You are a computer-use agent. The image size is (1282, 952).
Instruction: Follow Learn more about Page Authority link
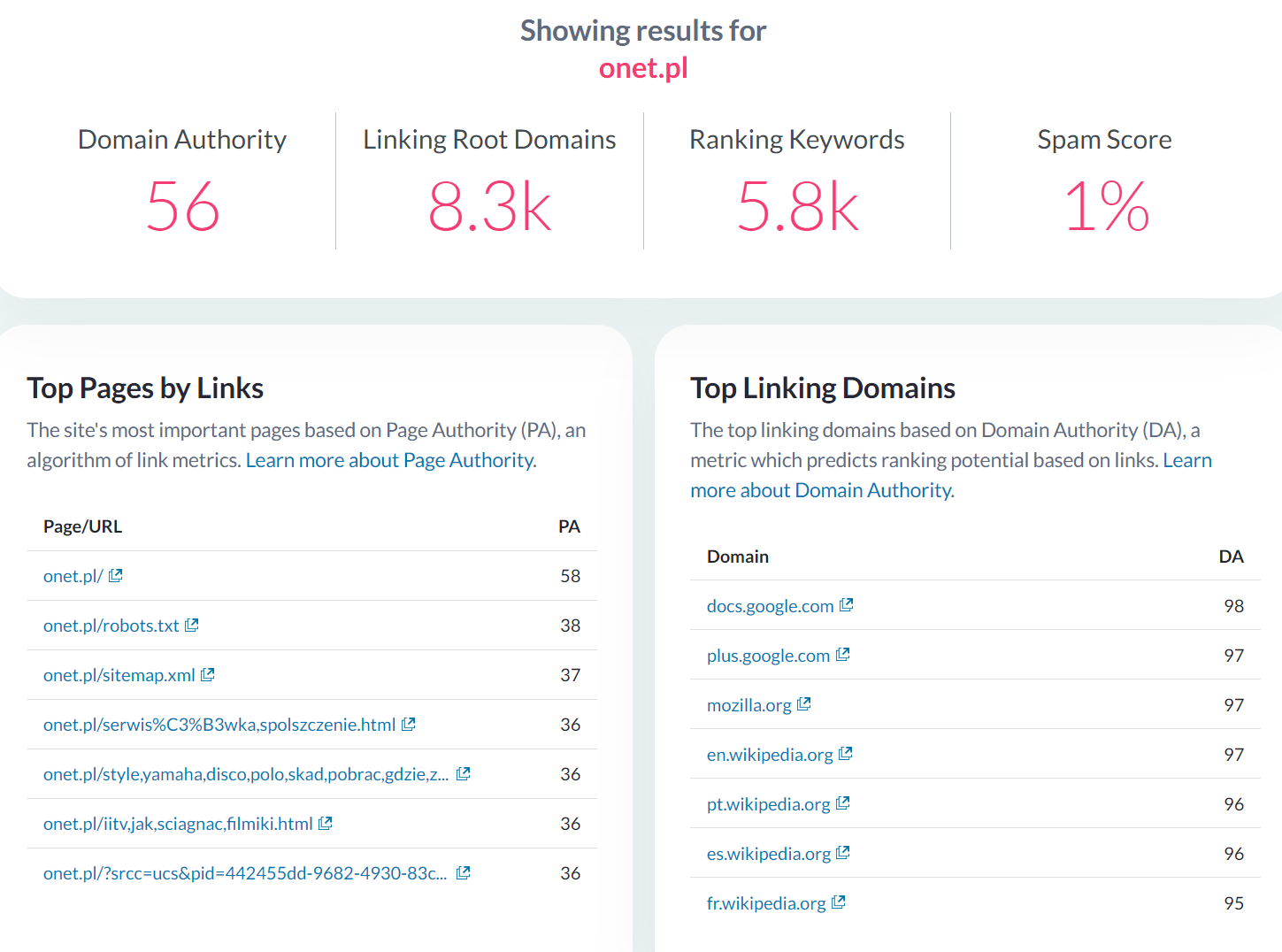[391, 460]
